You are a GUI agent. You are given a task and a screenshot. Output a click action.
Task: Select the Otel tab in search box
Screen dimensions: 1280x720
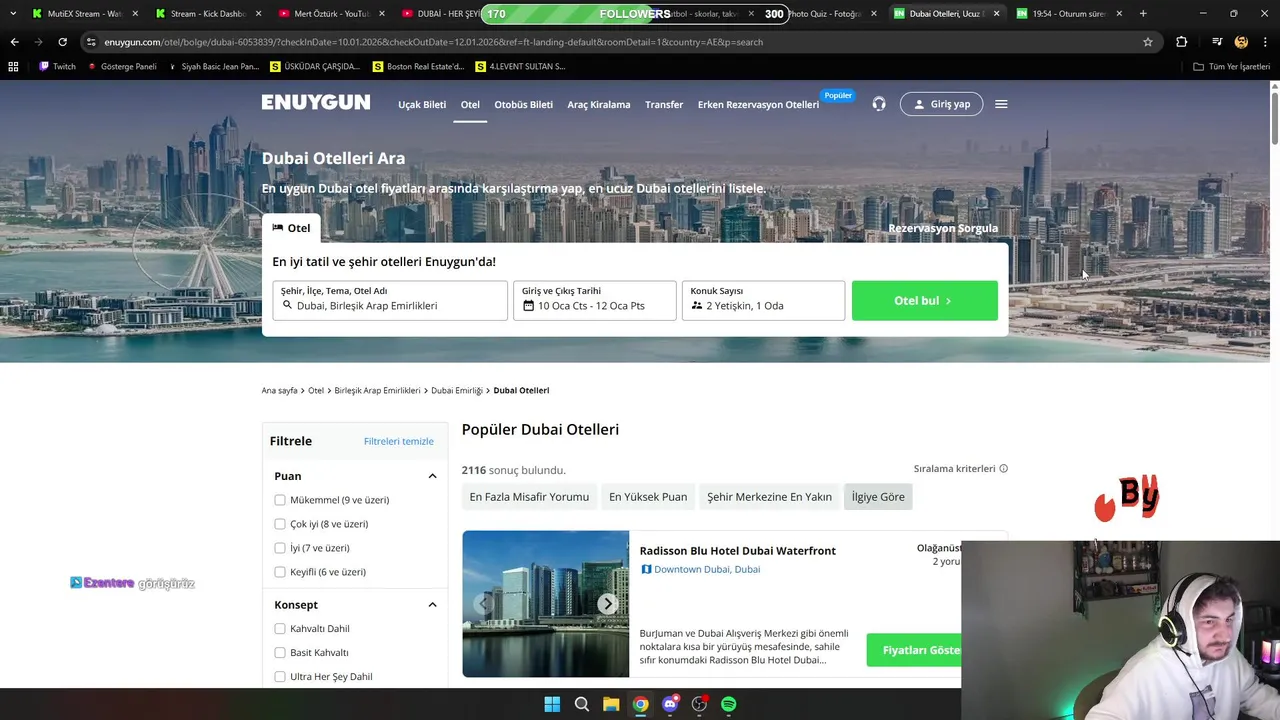(291, 228)
